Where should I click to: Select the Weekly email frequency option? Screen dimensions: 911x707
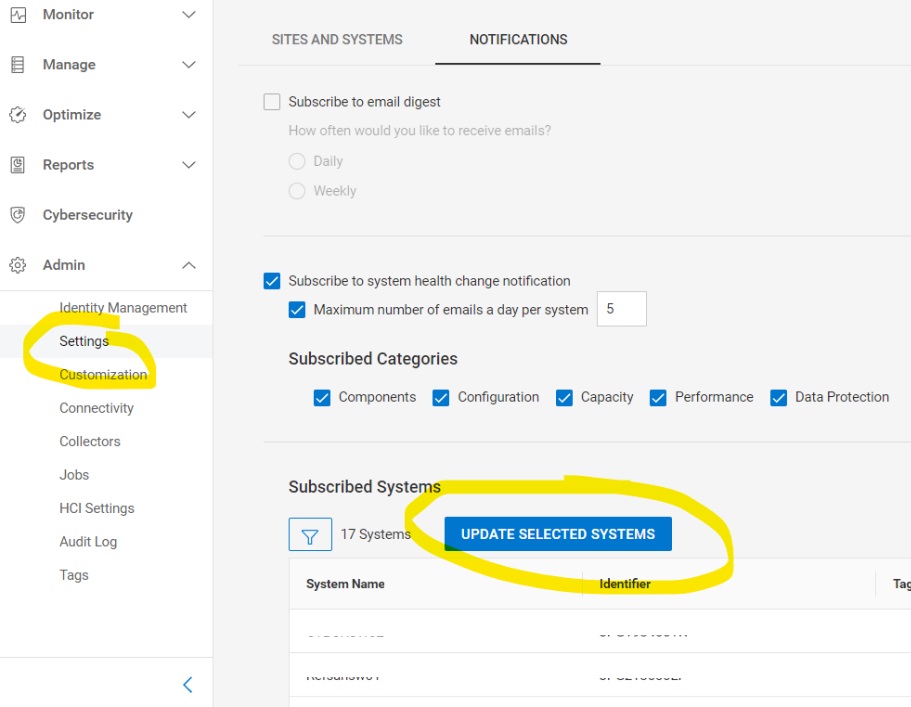point(297,191)
